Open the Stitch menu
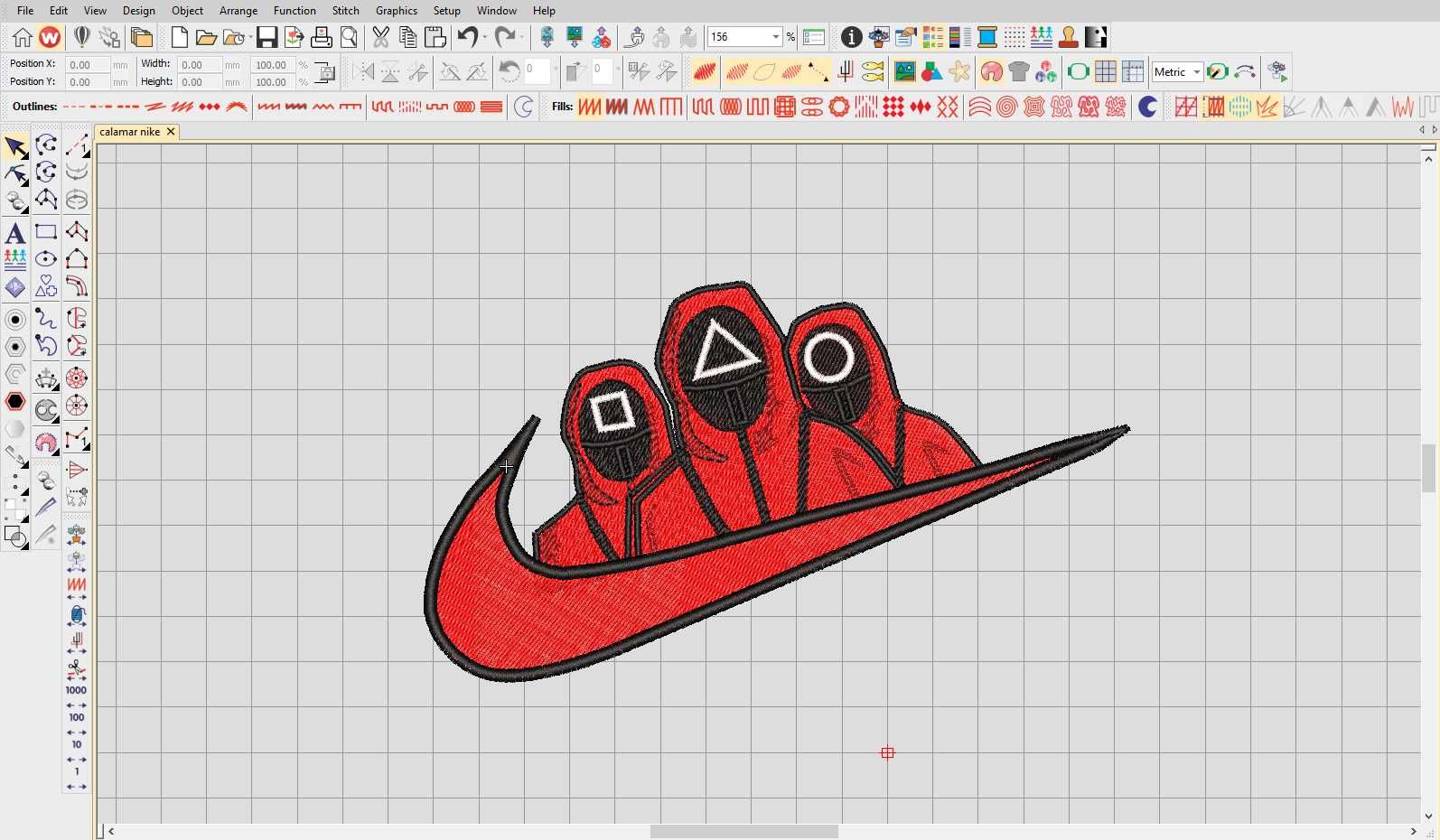 coord(346,10)
